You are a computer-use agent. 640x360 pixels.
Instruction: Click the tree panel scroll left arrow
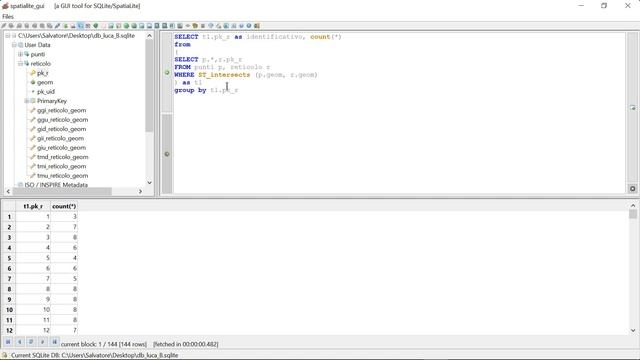pyautogui.click(x=8, y=191)
